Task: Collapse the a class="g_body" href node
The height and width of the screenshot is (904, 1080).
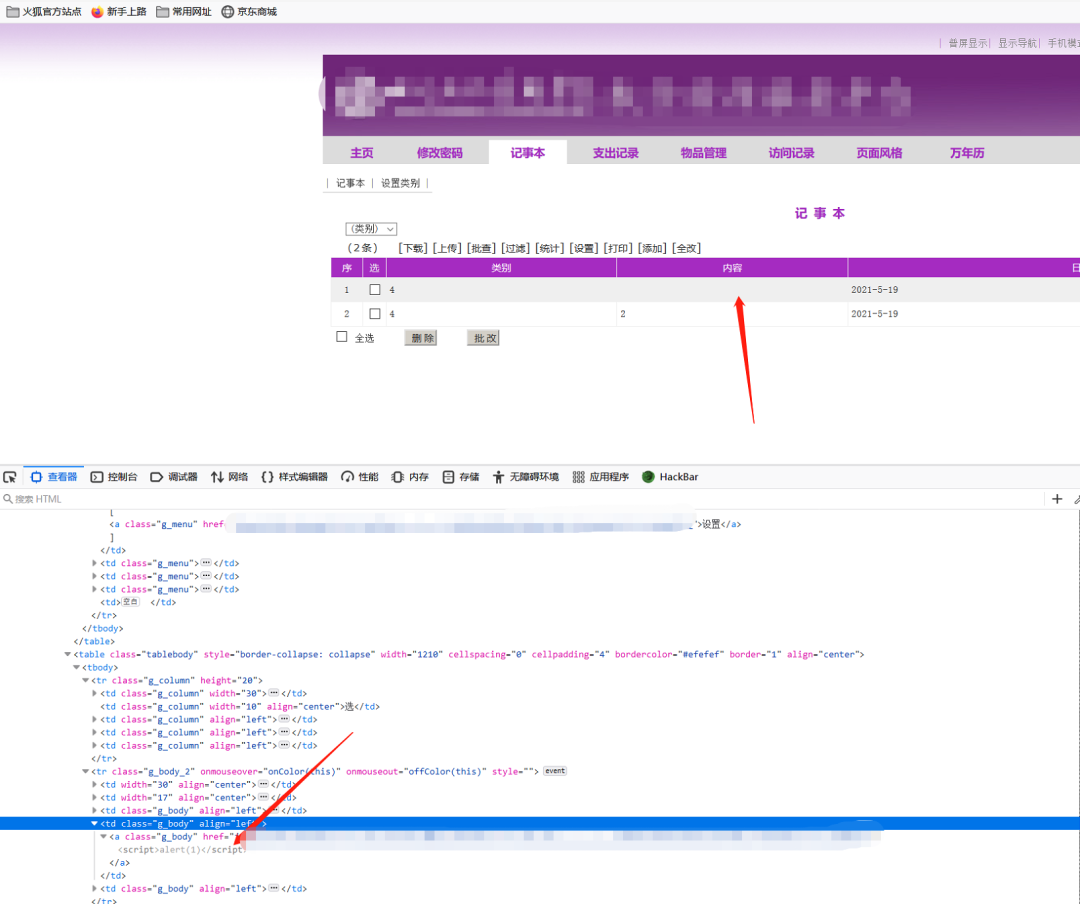Action: [x=103, y=836]
